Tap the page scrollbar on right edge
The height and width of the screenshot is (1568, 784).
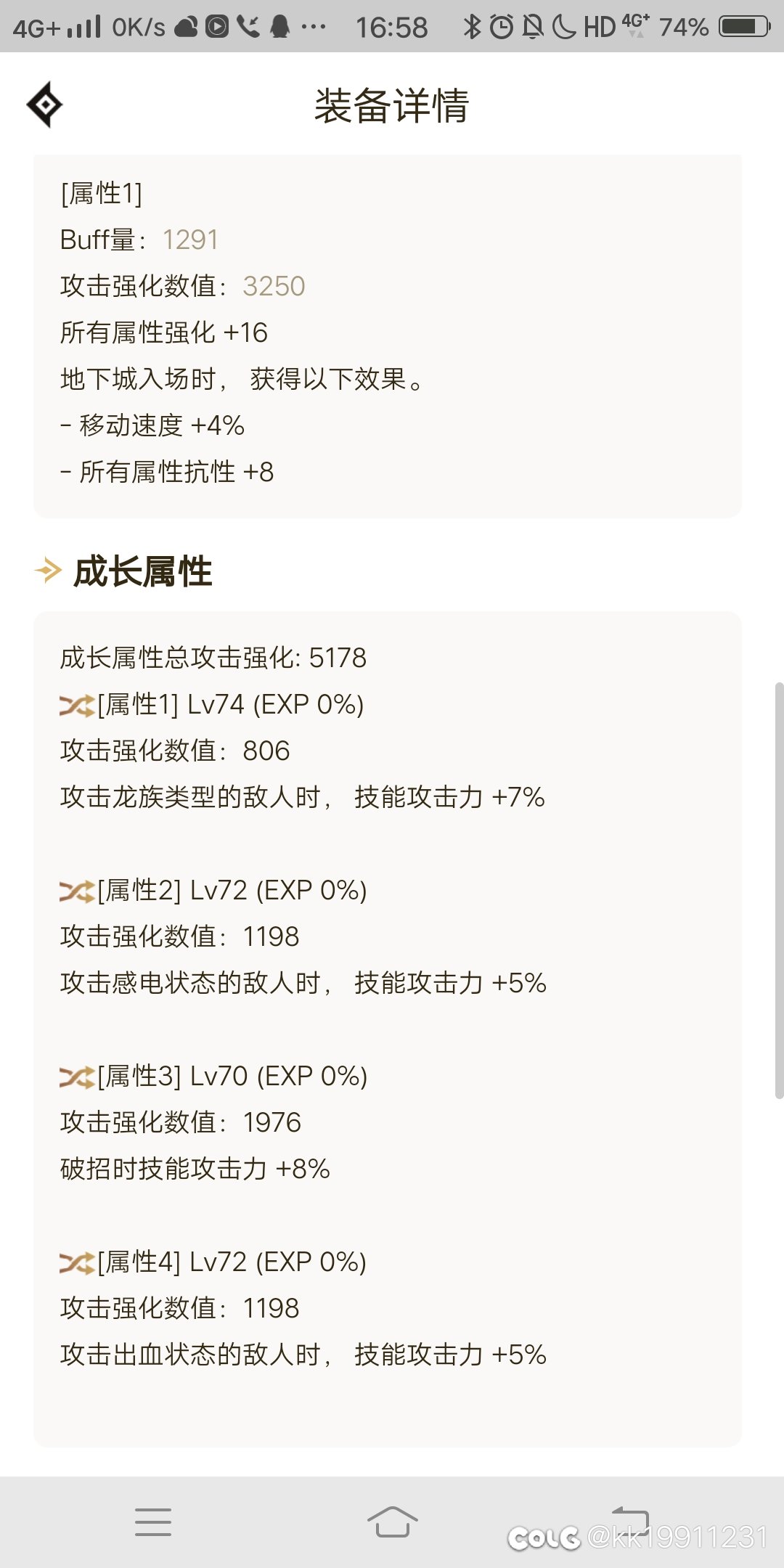[779, 891]
